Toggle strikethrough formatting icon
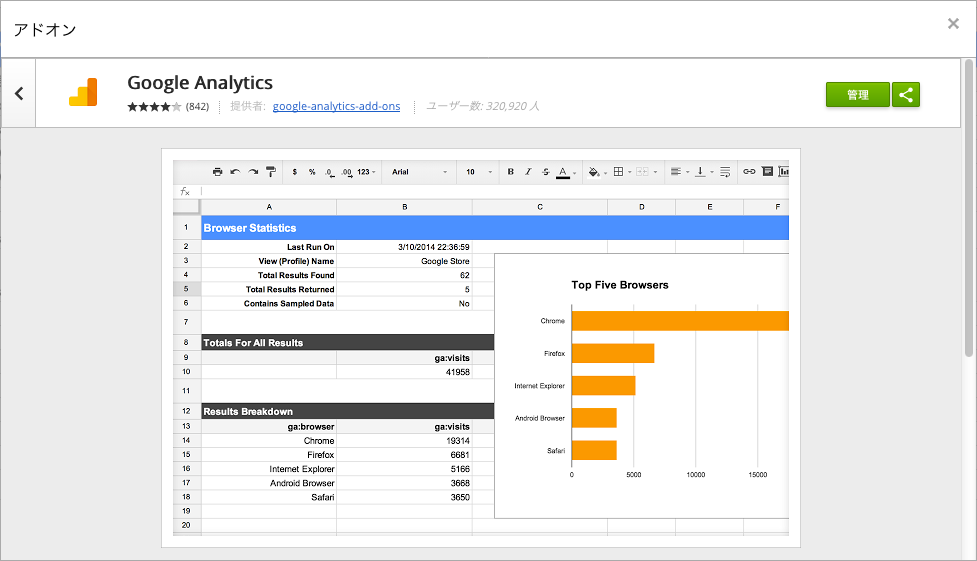 (545, 171)
